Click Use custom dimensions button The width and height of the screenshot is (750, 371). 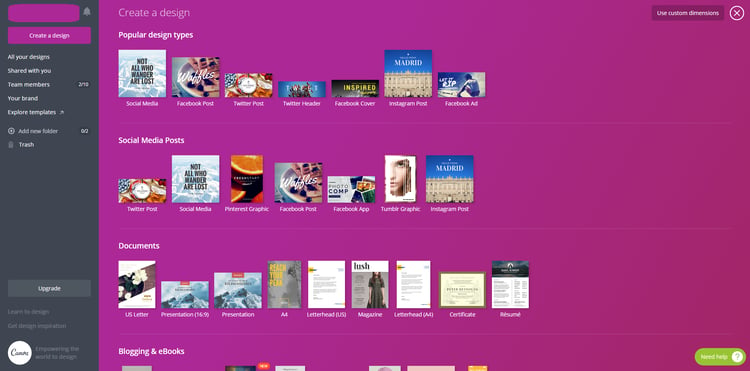688,13
